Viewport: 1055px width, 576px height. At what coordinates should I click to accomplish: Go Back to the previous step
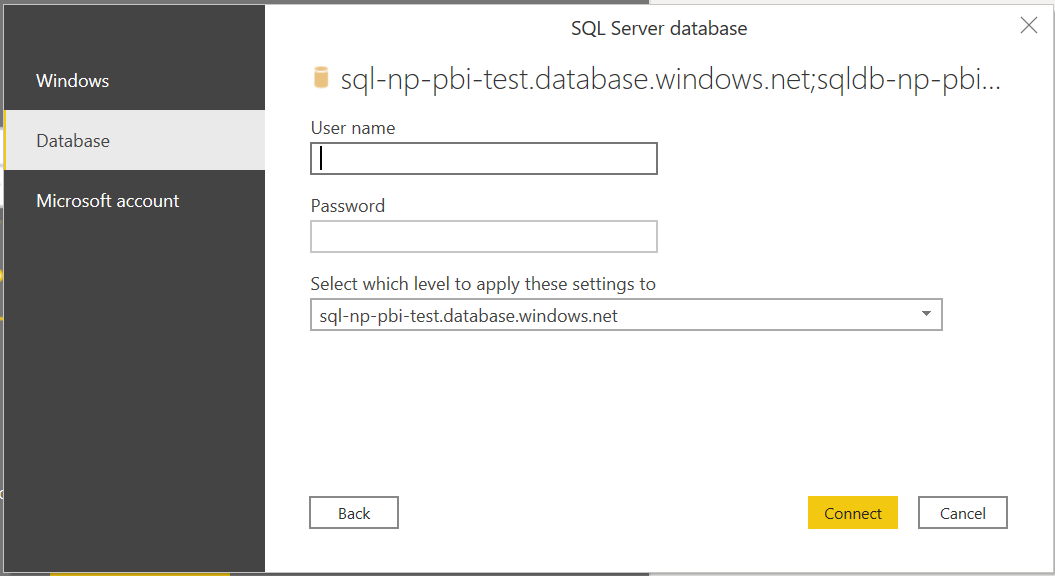[354, 513]
